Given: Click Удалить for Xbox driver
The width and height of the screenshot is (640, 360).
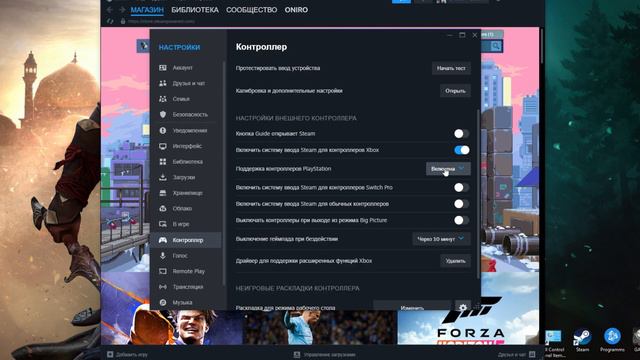Looking at the screenshot, I should tap(455, 261).
